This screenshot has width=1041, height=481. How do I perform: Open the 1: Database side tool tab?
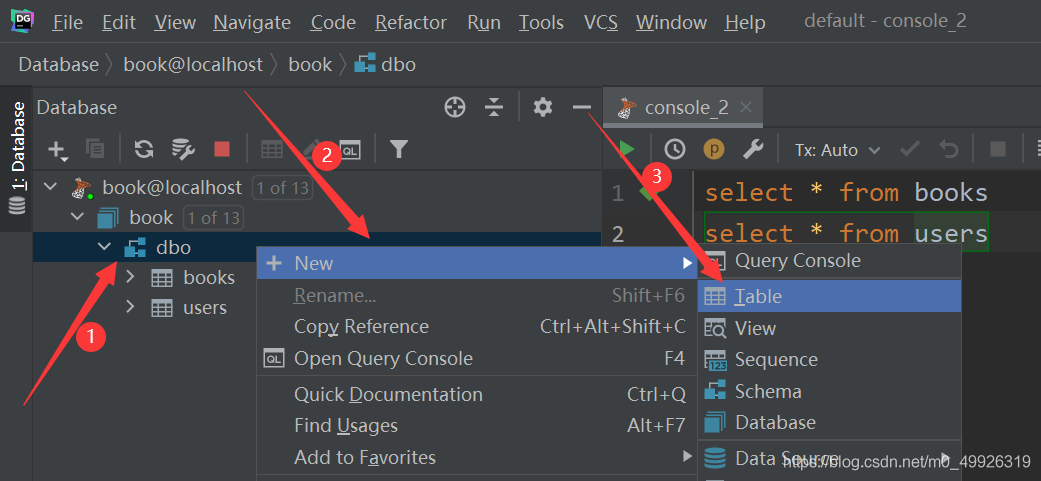(17, 159)
